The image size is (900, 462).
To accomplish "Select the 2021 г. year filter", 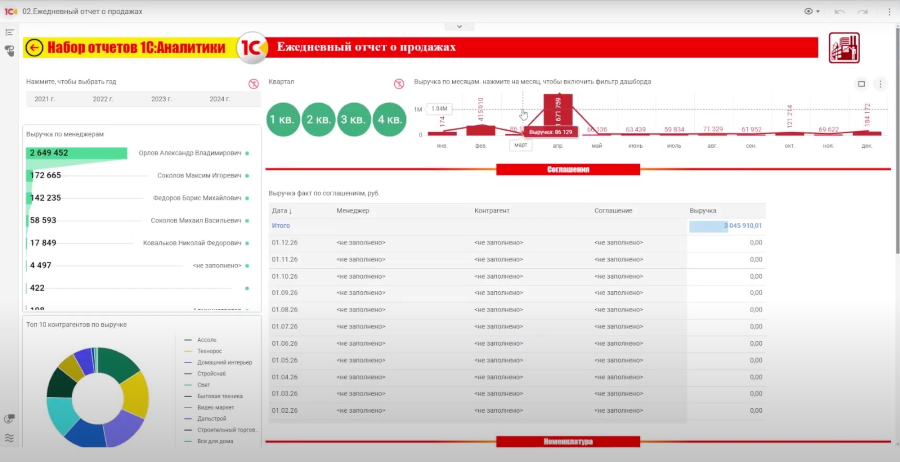I will 45,99.
